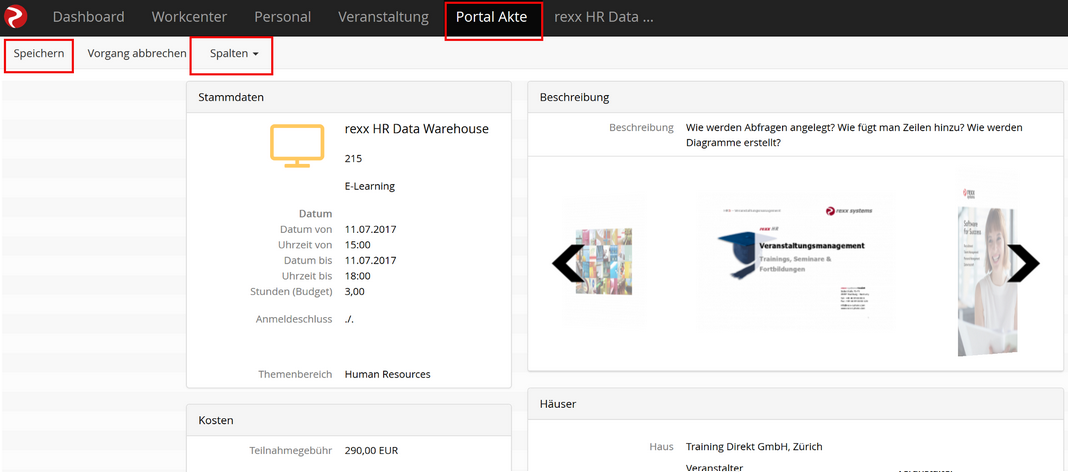The width and height of the screenshot is (1068, 472).
Task: Switch to the Workcenter tab
Action: tap(189, 17)
